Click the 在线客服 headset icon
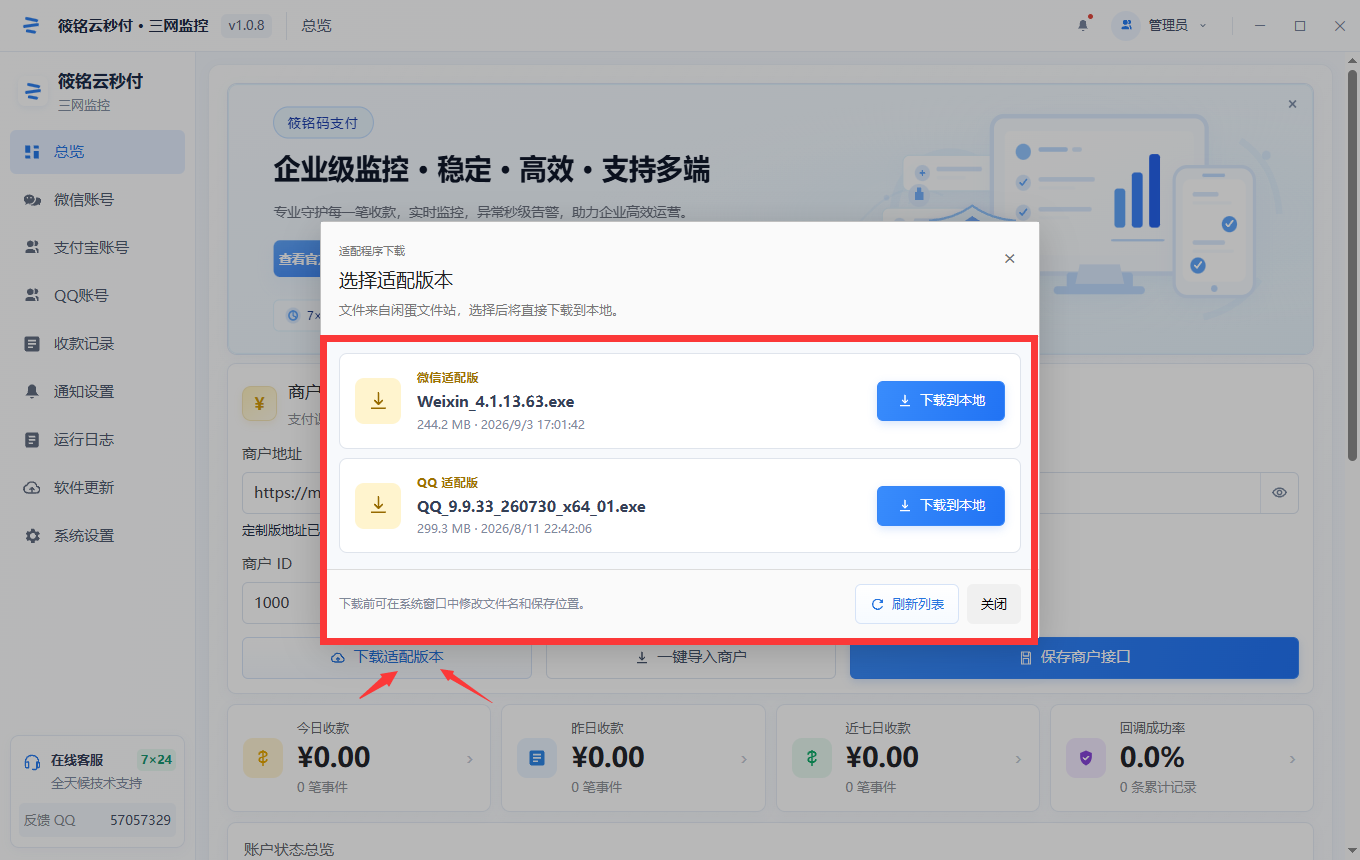 (32, 762)
